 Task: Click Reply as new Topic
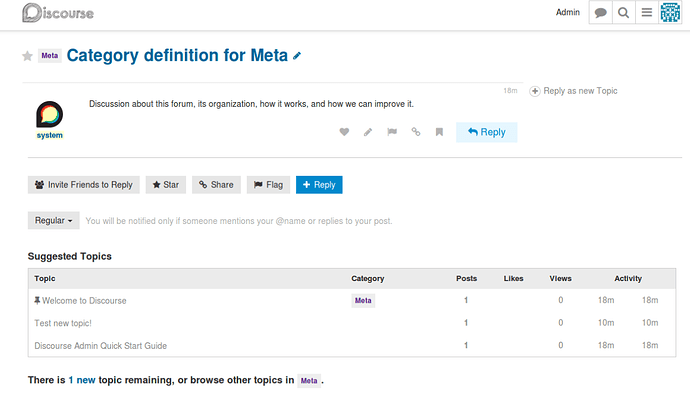pos(573,91)
